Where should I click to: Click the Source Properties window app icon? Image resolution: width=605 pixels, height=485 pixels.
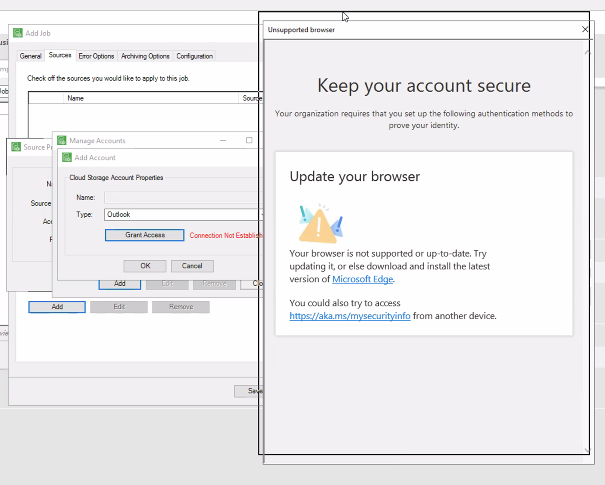(x=16, y=147)
